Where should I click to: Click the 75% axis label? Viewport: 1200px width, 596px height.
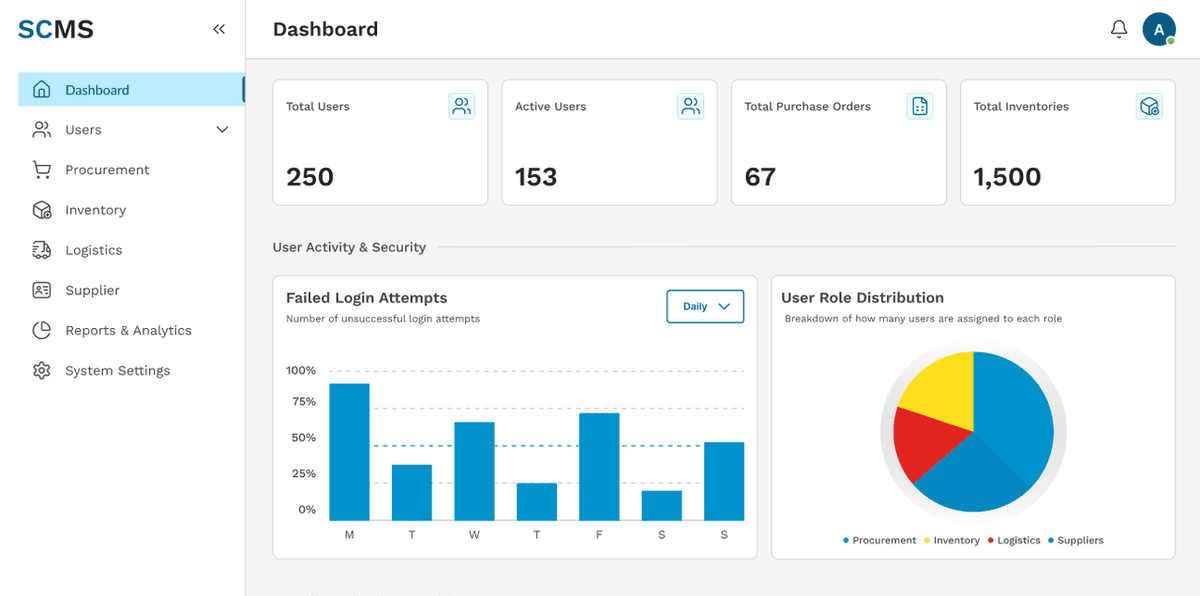click(x=303, y=402)
